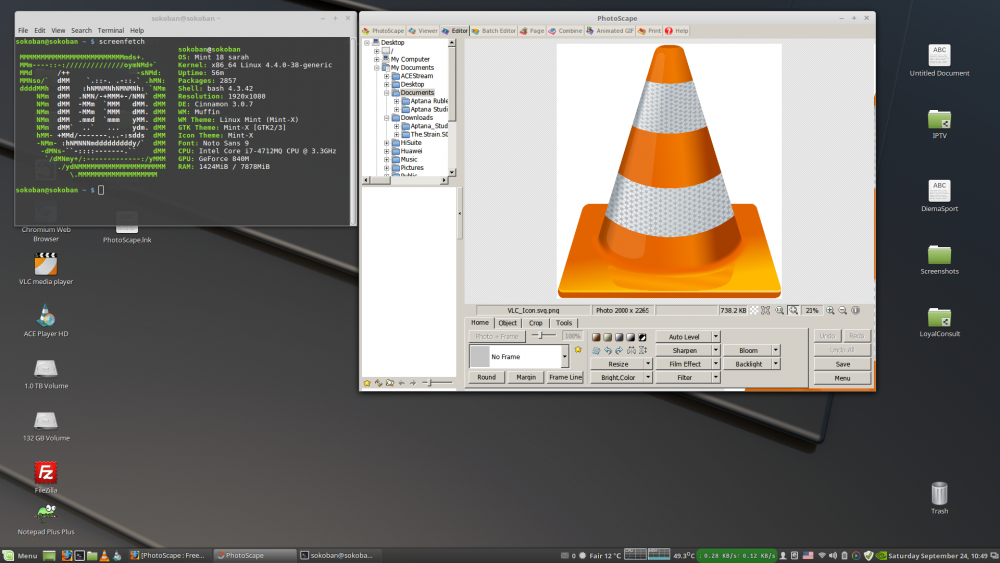Select the Pictures folder in the tree
The width and height of the screenshot is (1000, 563).
[x=412, y=168]
